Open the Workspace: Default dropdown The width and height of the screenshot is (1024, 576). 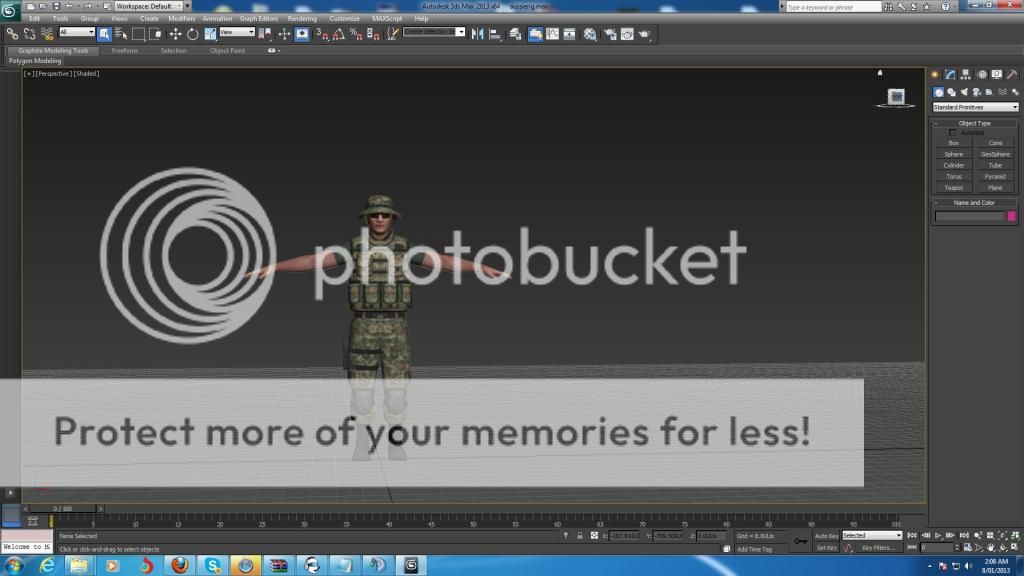150,6
